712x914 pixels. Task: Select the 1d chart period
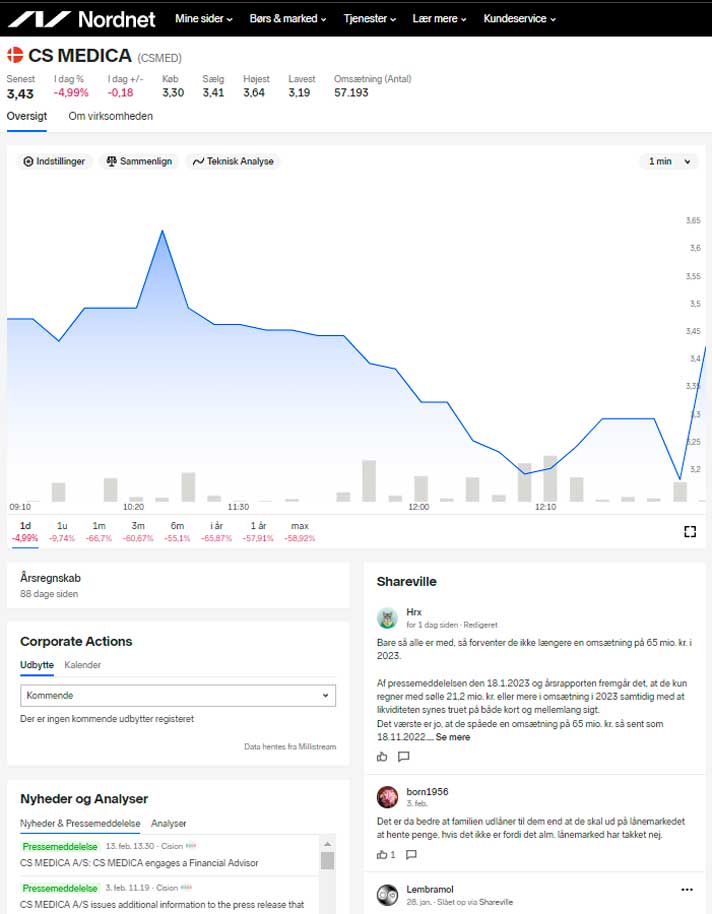(25, 532)
